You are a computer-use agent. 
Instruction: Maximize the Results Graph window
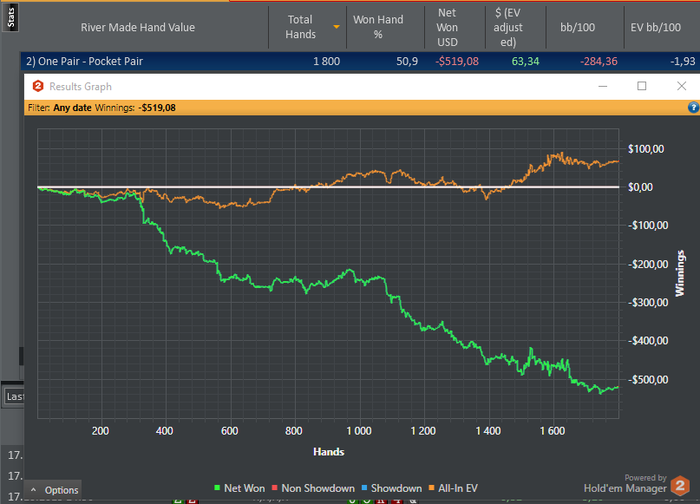(642, 86)
